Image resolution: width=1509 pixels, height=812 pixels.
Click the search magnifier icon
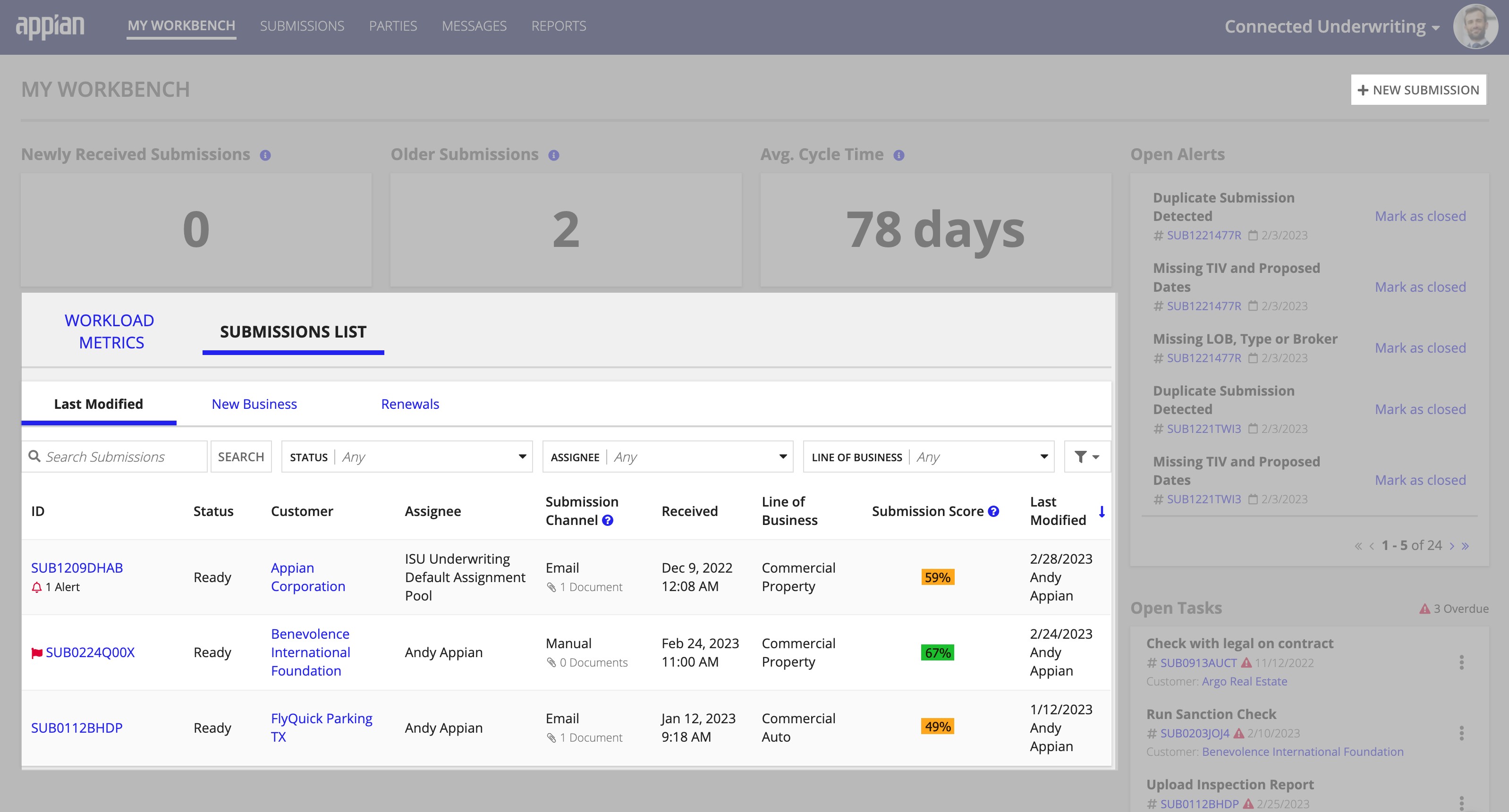point(34,457)
